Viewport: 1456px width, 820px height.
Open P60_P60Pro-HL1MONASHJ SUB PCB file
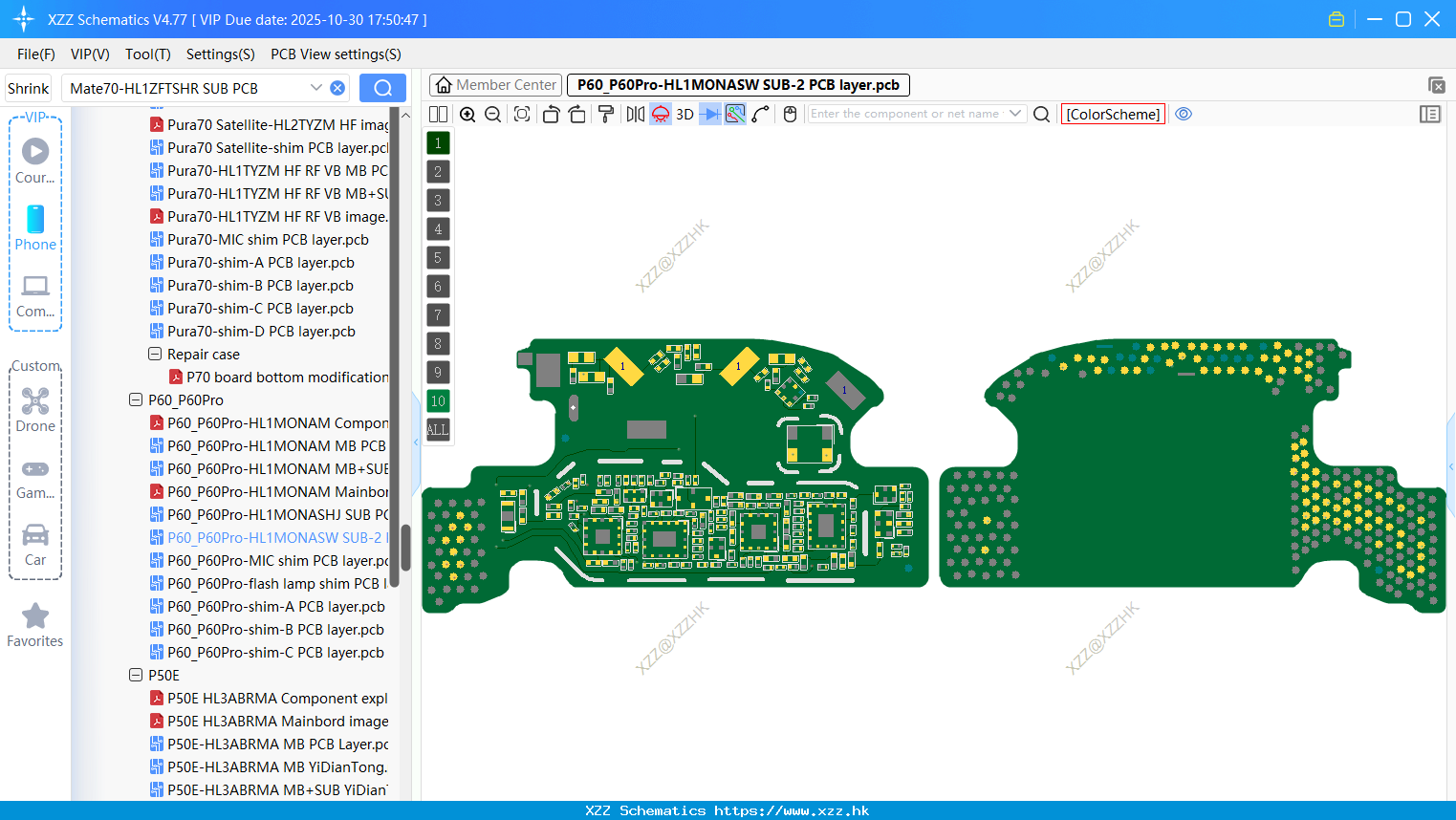pyautogui.click(x=270, y=515)
